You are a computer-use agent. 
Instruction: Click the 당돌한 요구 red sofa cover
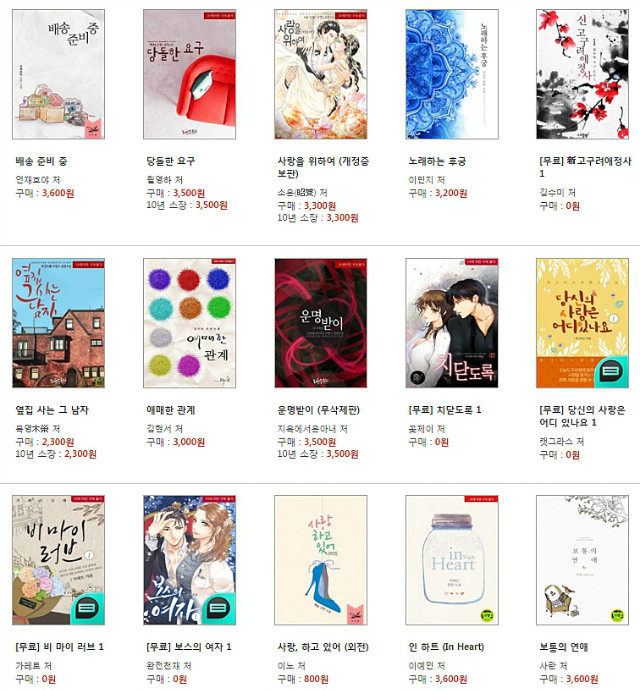pos(189,74)
